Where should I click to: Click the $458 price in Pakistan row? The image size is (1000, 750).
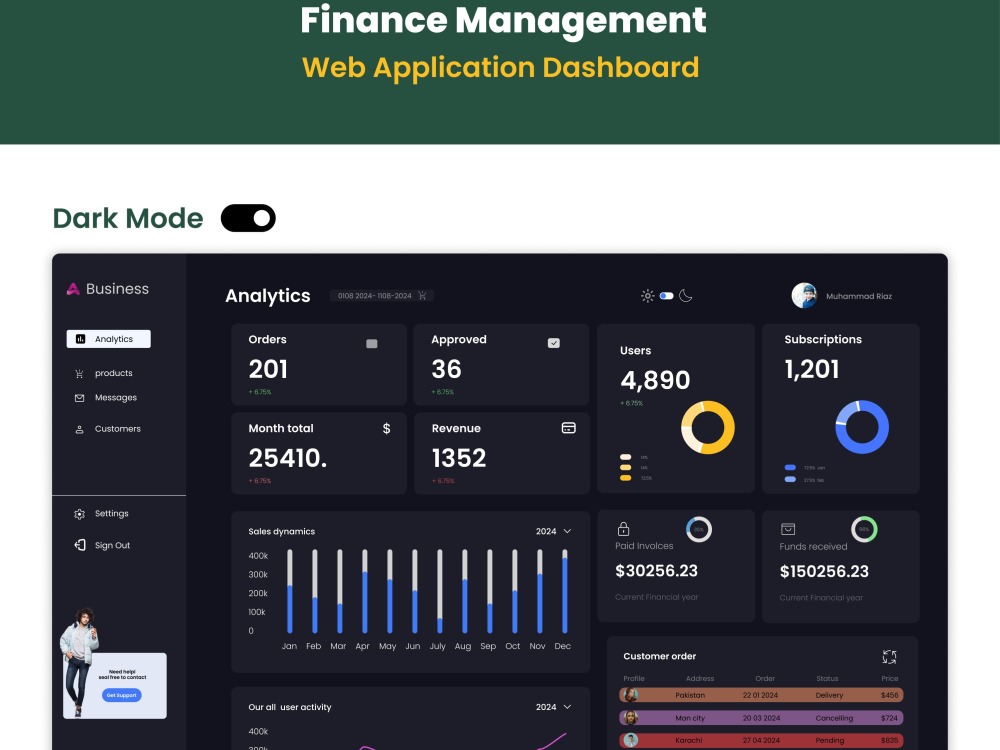[x=890, y=695]
